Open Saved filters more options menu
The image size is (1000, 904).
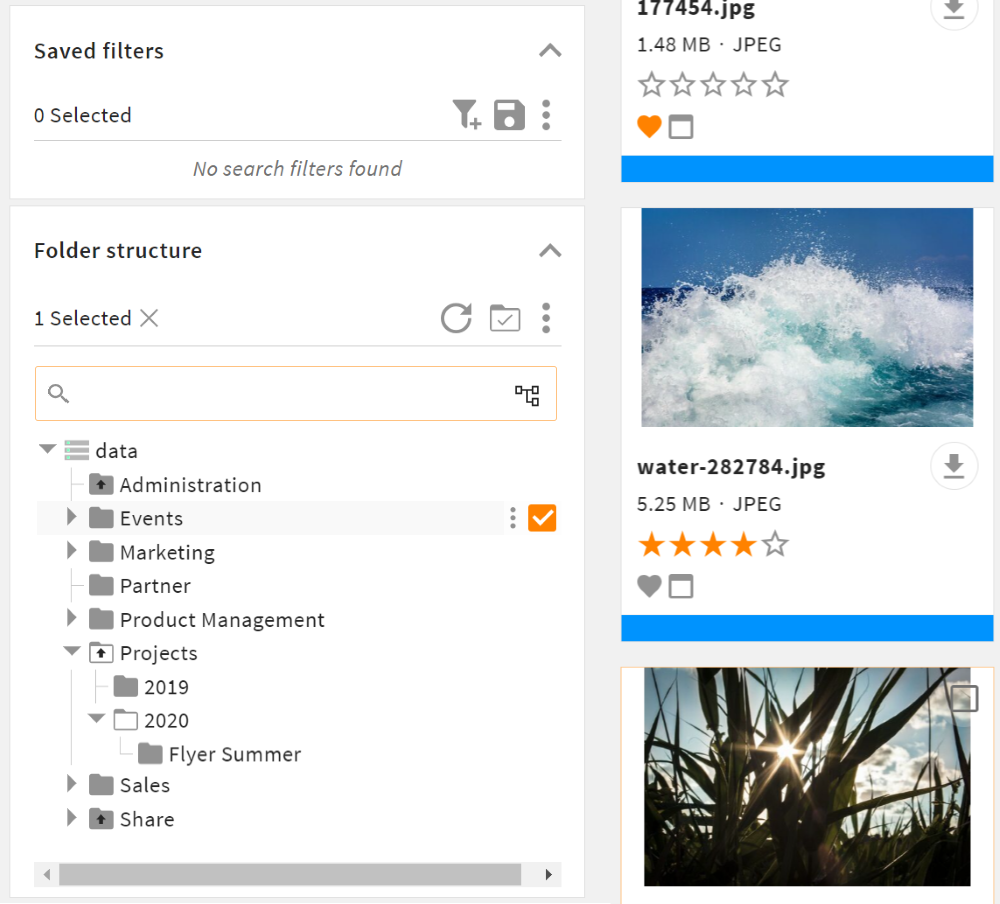[x=546, y=115]
